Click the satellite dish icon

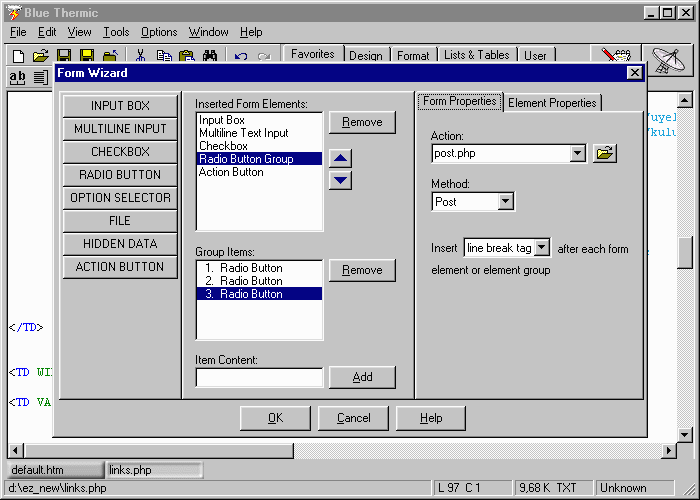click(668, 61)
